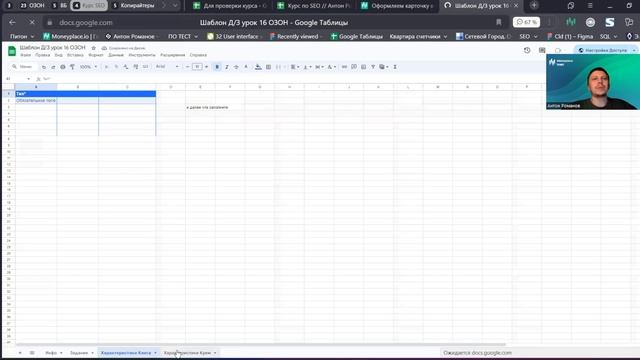
Task: Open the vertical align dropdown
Action: pyautogui.click(x=307, y=67)
